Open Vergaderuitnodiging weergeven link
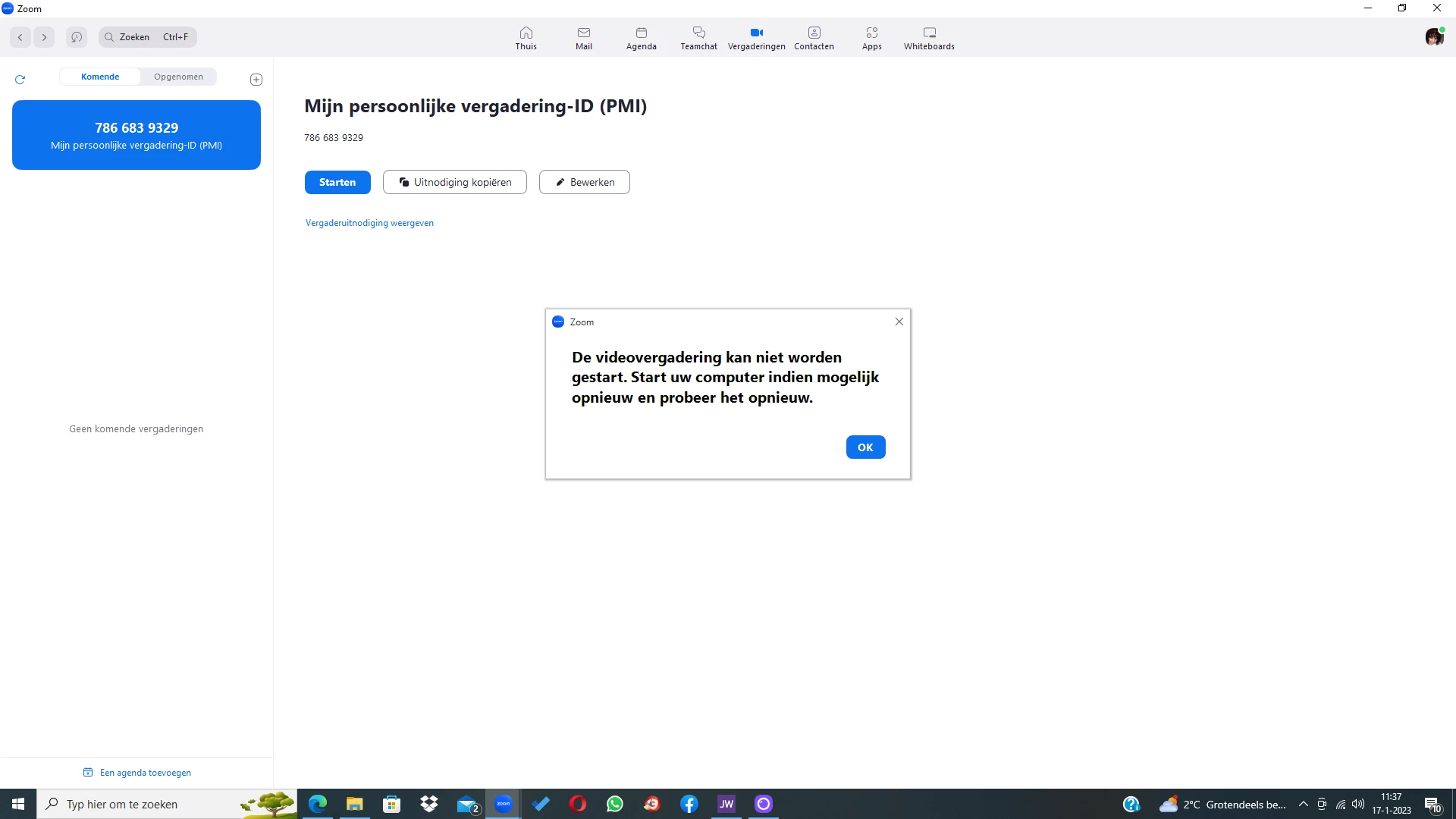Screen dimensions: 1456x819 click(x=369, y=223)
